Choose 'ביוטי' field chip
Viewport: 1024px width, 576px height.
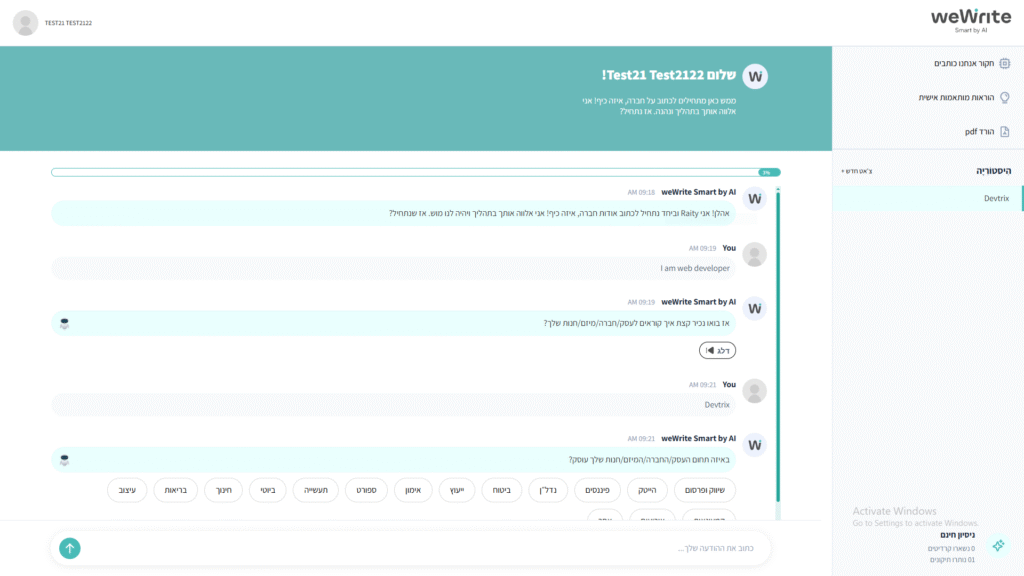(x=268, y=490)
